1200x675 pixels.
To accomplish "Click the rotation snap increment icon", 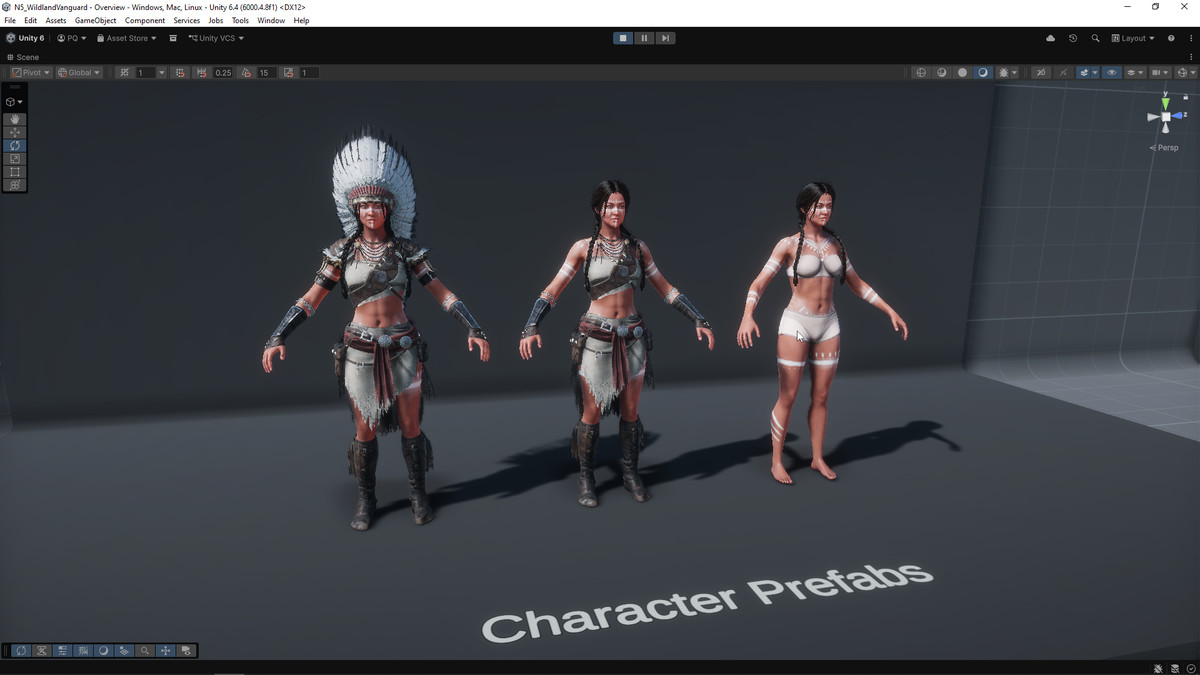I will 246,73.
